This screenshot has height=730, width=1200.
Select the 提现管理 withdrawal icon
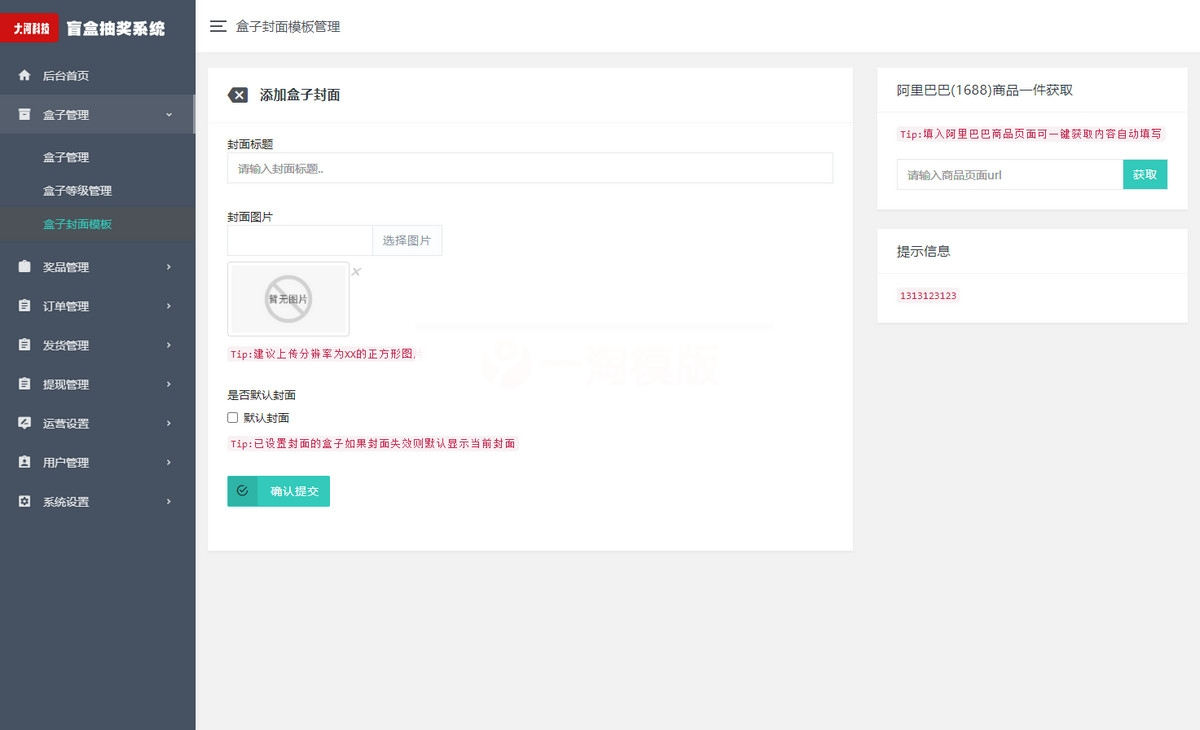(23, 384)
